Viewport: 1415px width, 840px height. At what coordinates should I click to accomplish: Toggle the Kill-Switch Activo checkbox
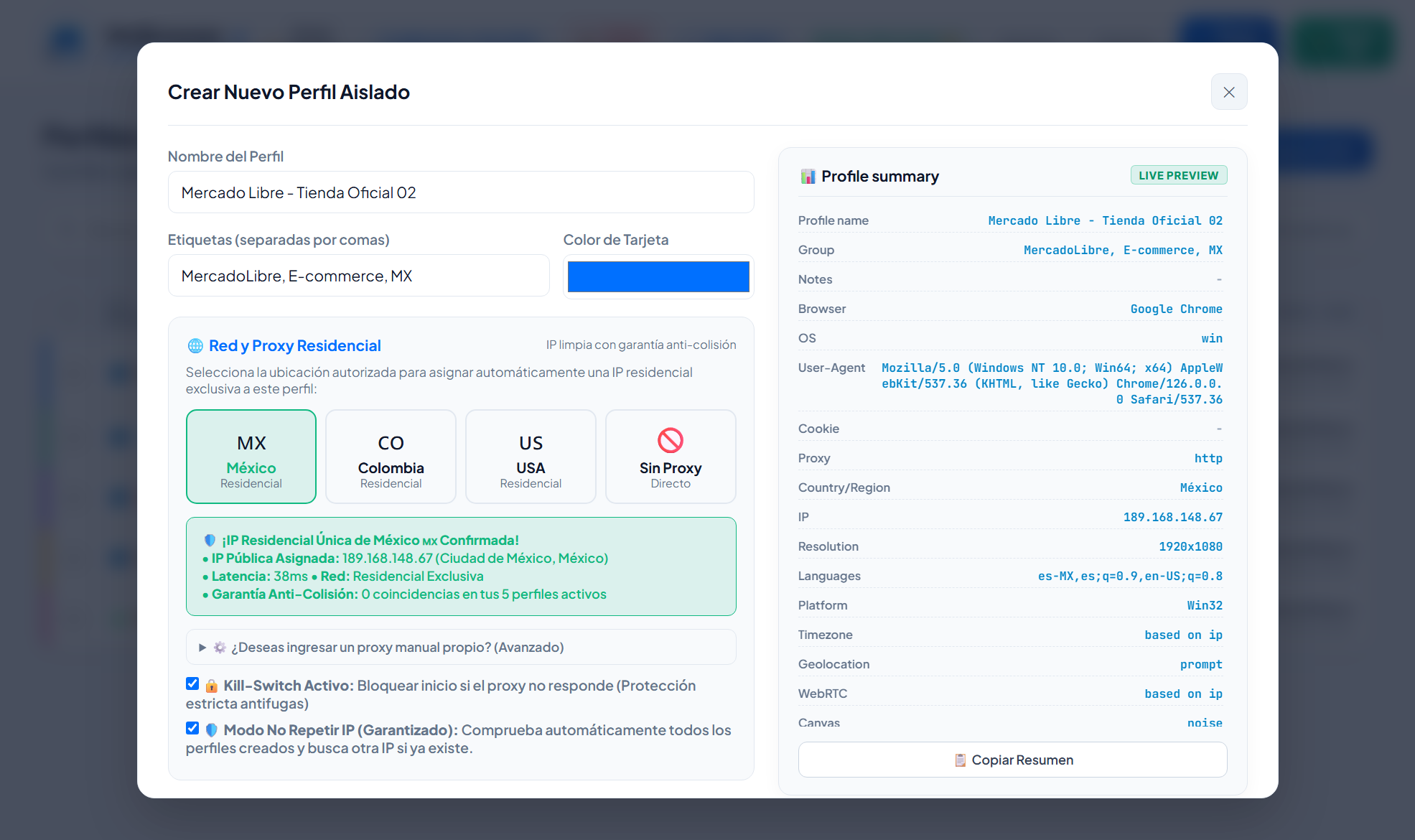pos(192,683)
